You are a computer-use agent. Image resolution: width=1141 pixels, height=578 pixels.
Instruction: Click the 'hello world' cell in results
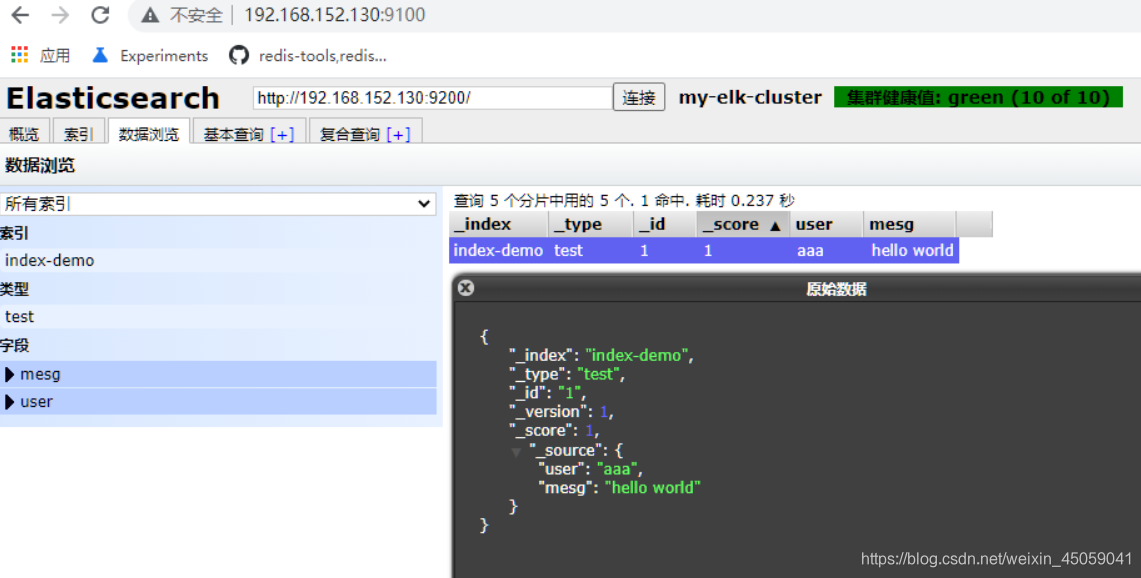point(913,250)
